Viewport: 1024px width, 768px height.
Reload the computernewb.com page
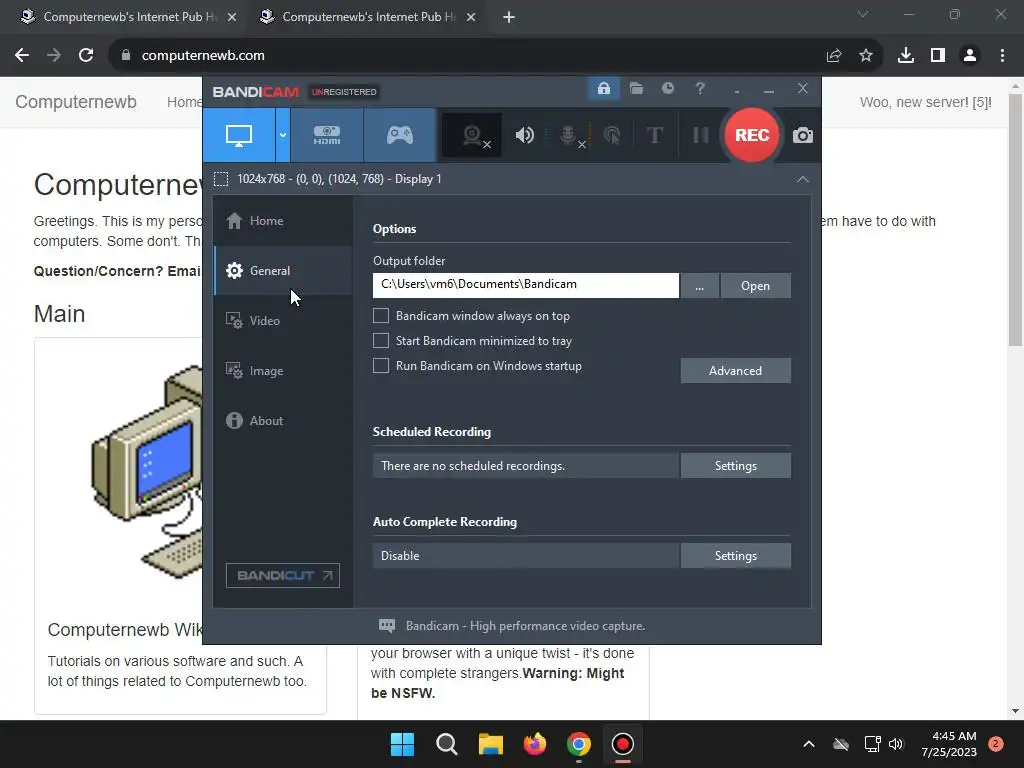coord(86,56)
